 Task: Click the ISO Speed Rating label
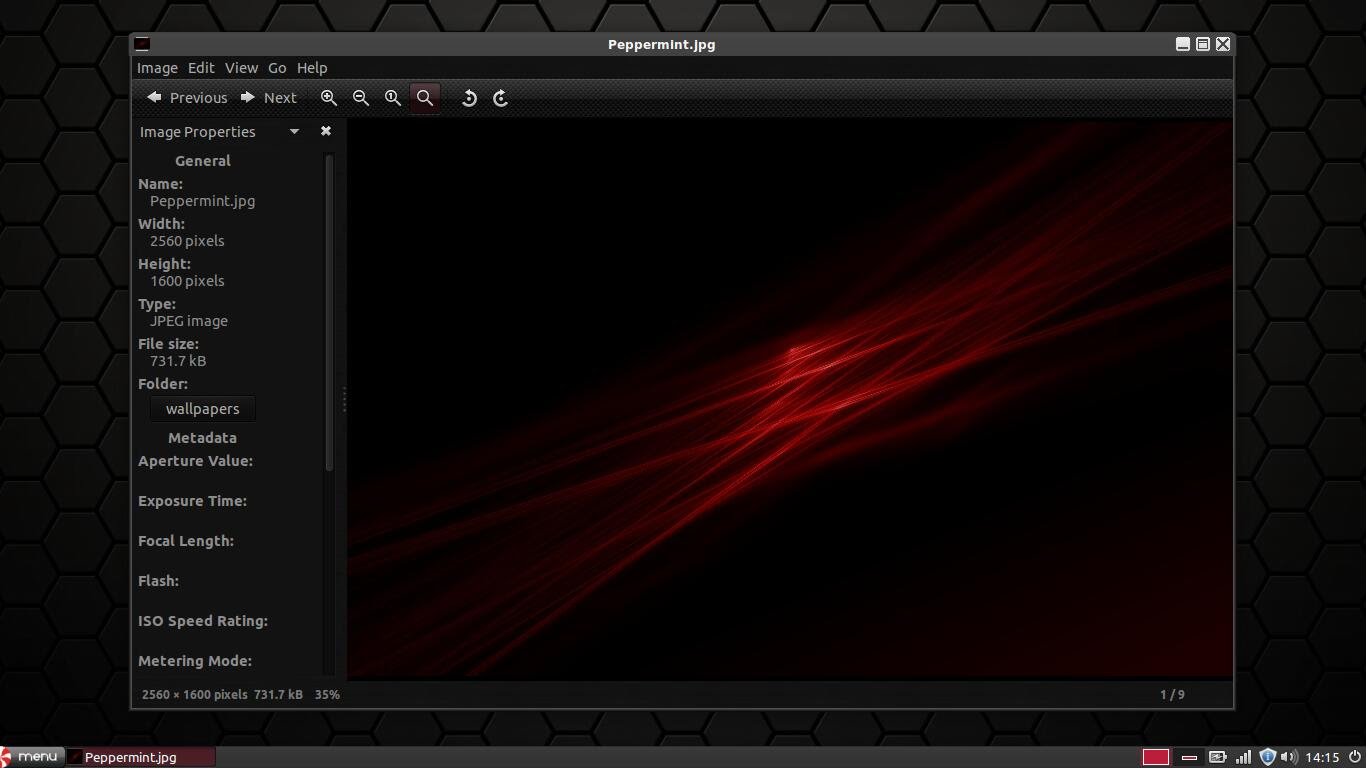point(203,621)
